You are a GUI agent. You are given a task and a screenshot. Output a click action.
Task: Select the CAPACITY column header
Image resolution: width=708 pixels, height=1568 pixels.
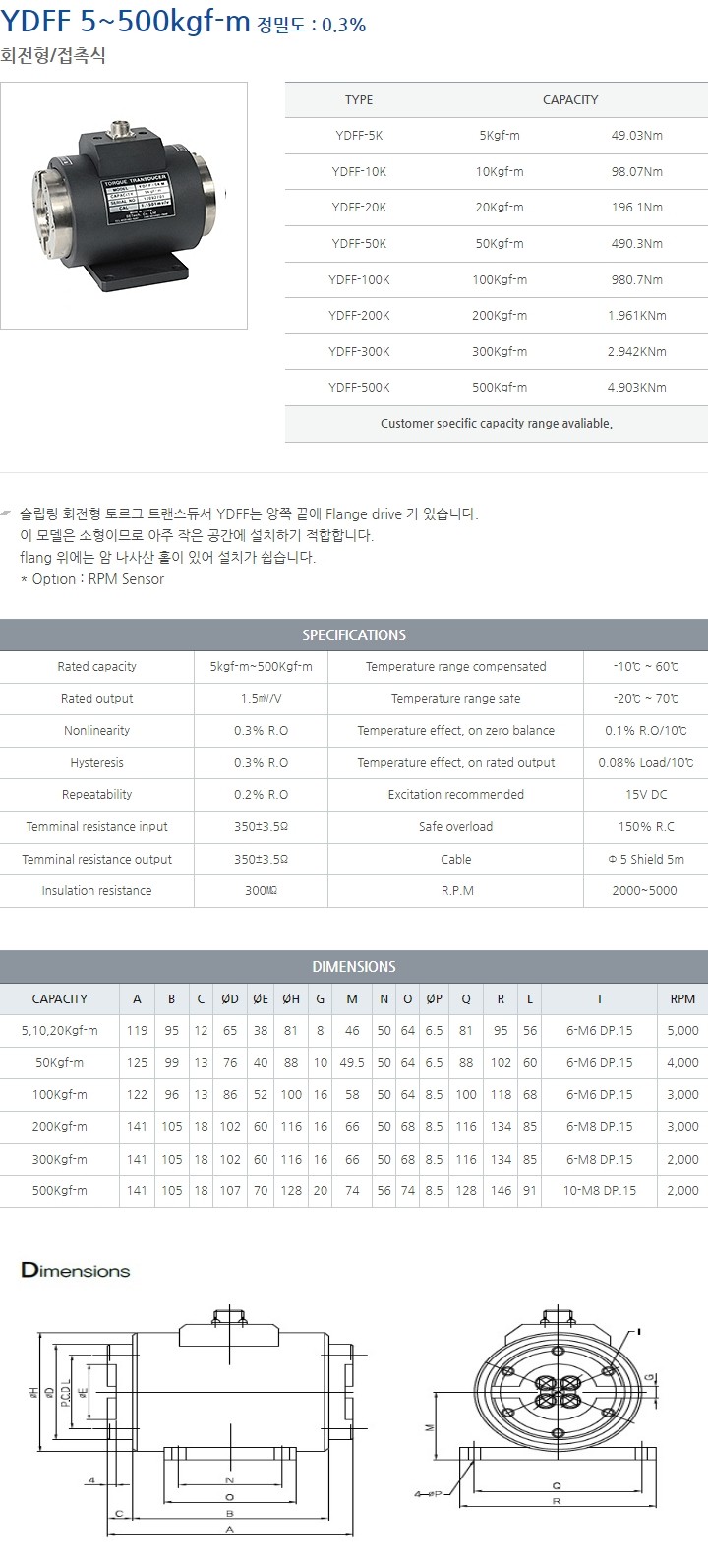pos(570,100)
